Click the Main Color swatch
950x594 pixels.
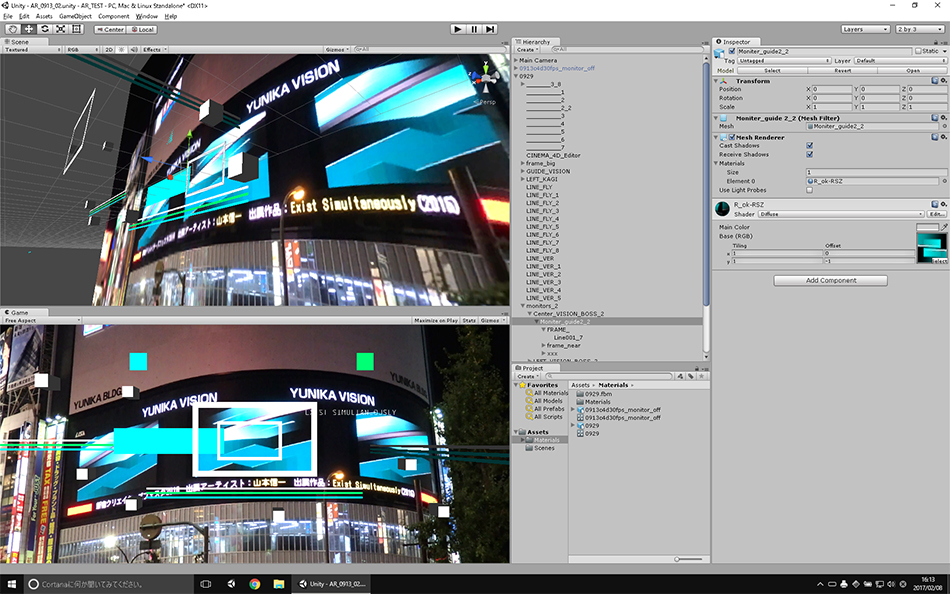click(927, 227)
